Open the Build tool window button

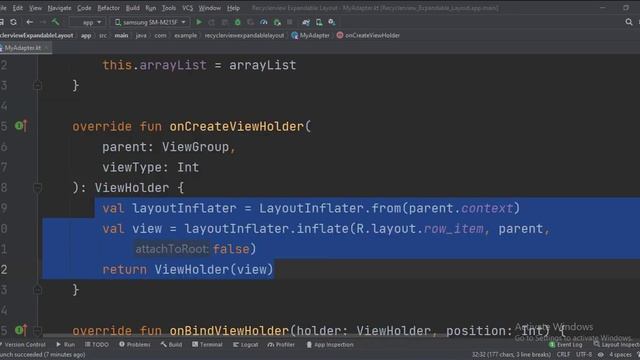tap(171, 344)
